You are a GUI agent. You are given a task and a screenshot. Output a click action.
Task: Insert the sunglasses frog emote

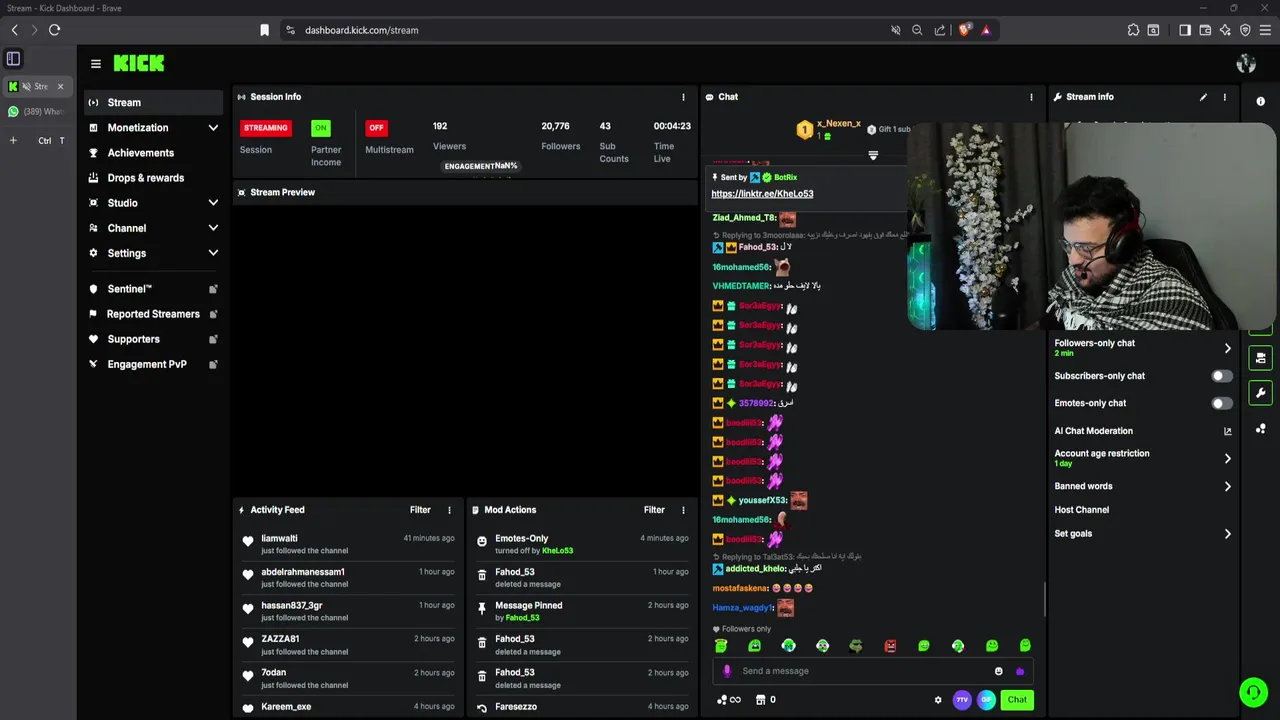[x=856, y=646]
